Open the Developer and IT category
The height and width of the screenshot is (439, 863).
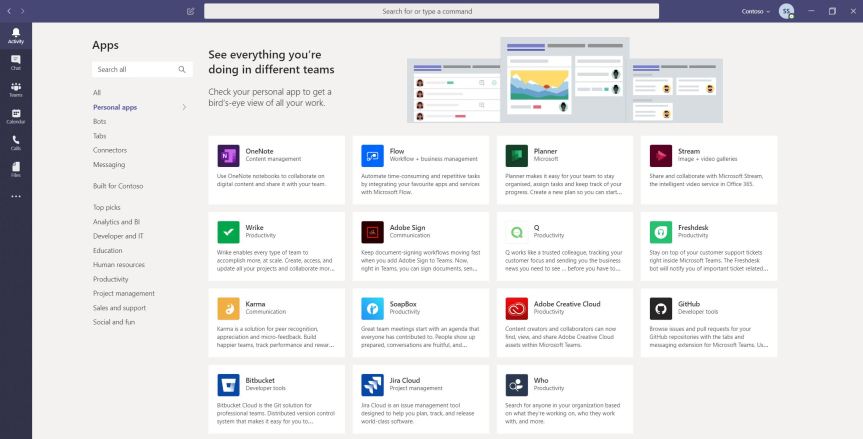(x=118, y=236)
